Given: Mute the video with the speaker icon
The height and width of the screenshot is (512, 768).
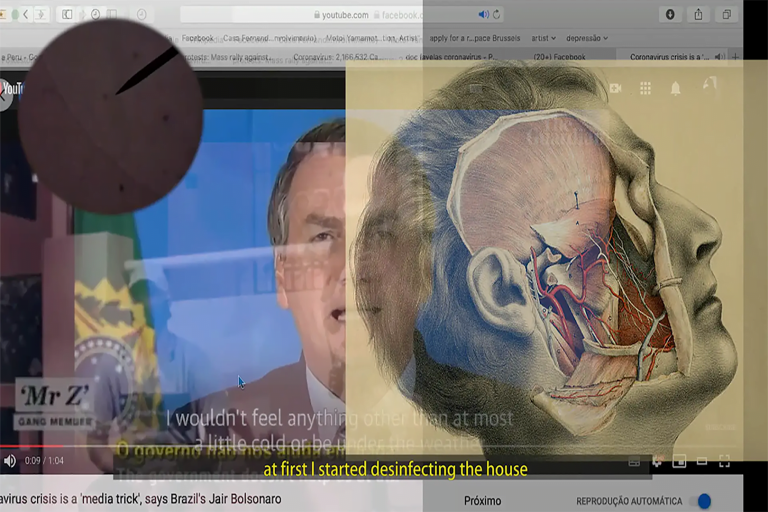Looking at the screenshot, I should [10, 461].
